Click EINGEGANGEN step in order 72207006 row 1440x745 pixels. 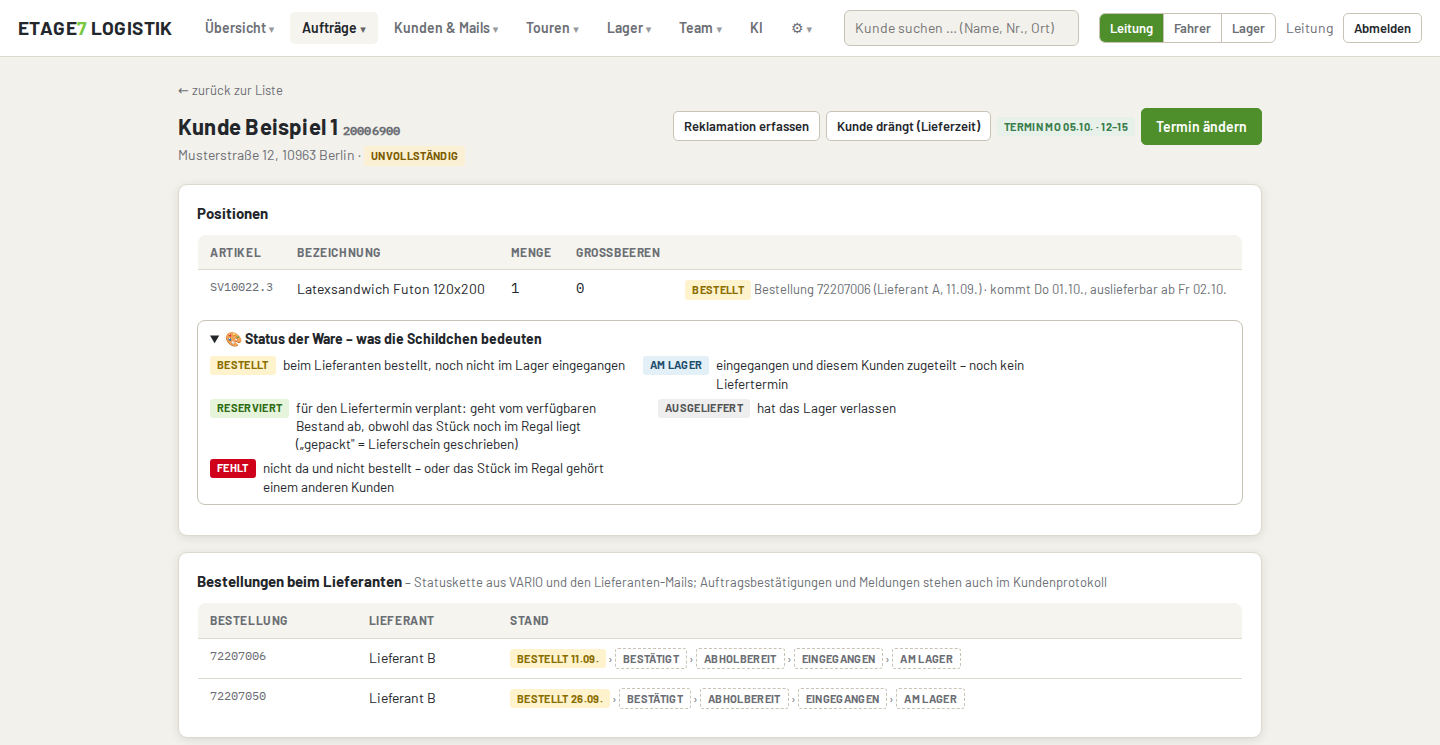point(838,659)
